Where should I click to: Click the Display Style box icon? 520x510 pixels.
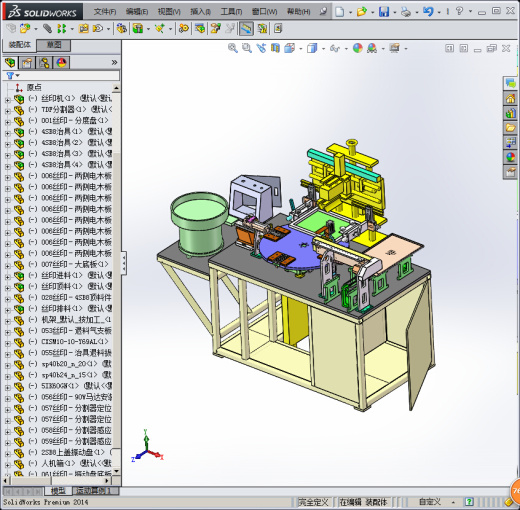(312, 48)
